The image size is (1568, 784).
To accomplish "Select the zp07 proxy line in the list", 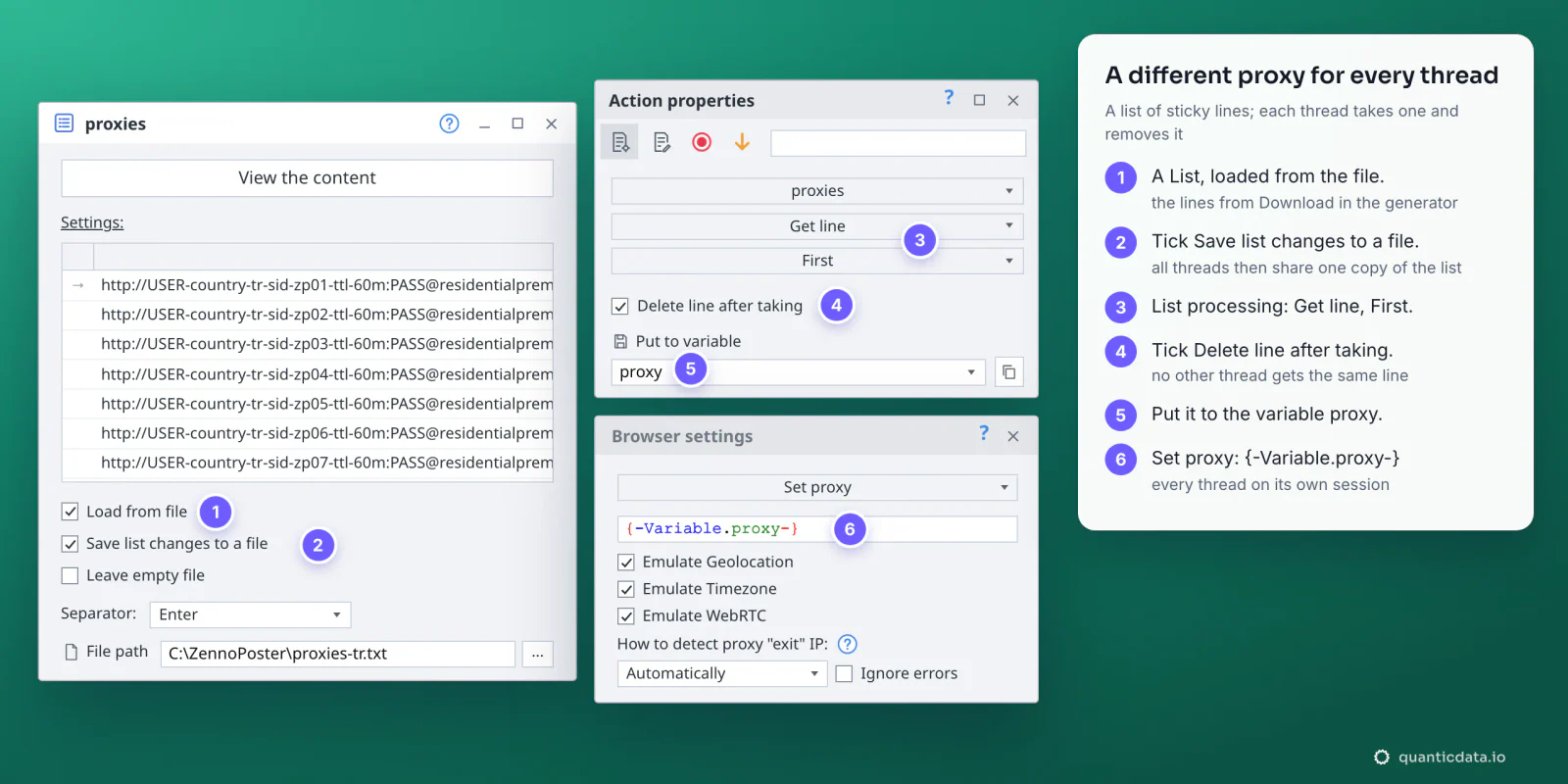I will coord(308,463).
